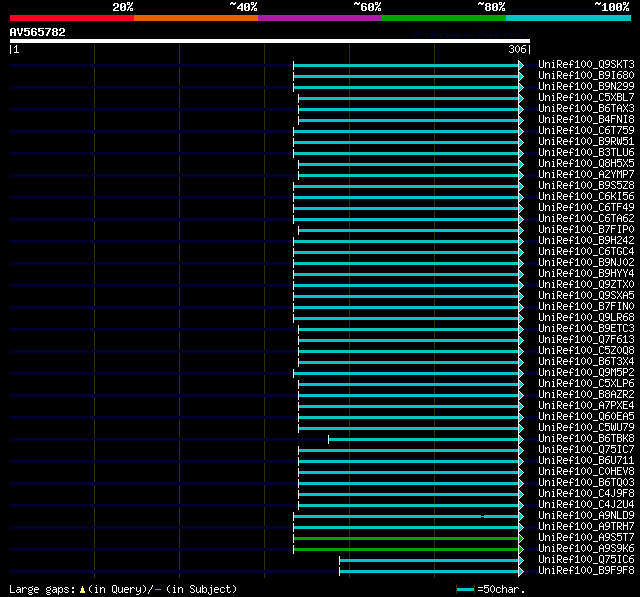Viewport: 640px width, 597px height.
Task: Open the UniRef100_B6TAX3 hit label
Action: coord(586,109)
